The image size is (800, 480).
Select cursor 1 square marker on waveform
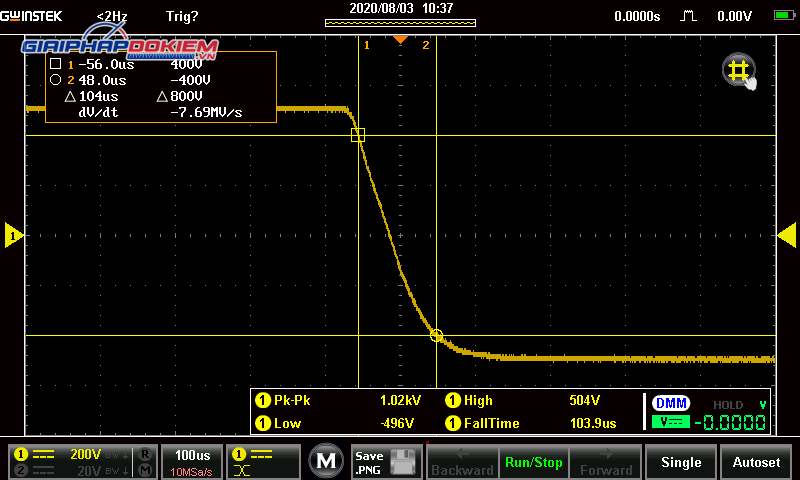358,135
